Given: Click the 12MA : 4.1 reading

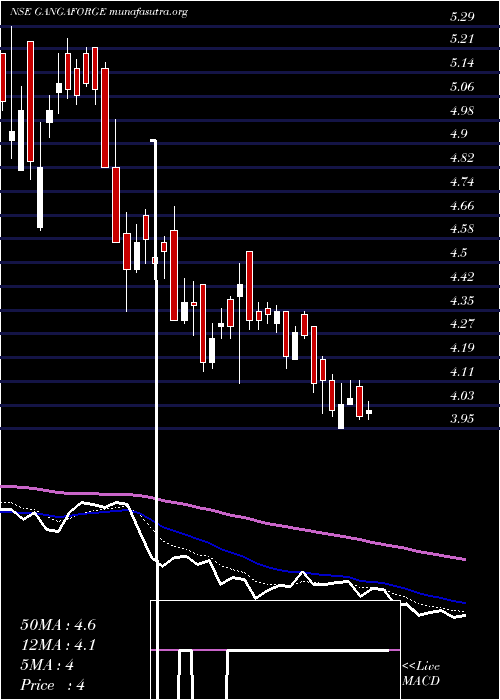Looking at the screenshot, I should click(x=58, y=645).
